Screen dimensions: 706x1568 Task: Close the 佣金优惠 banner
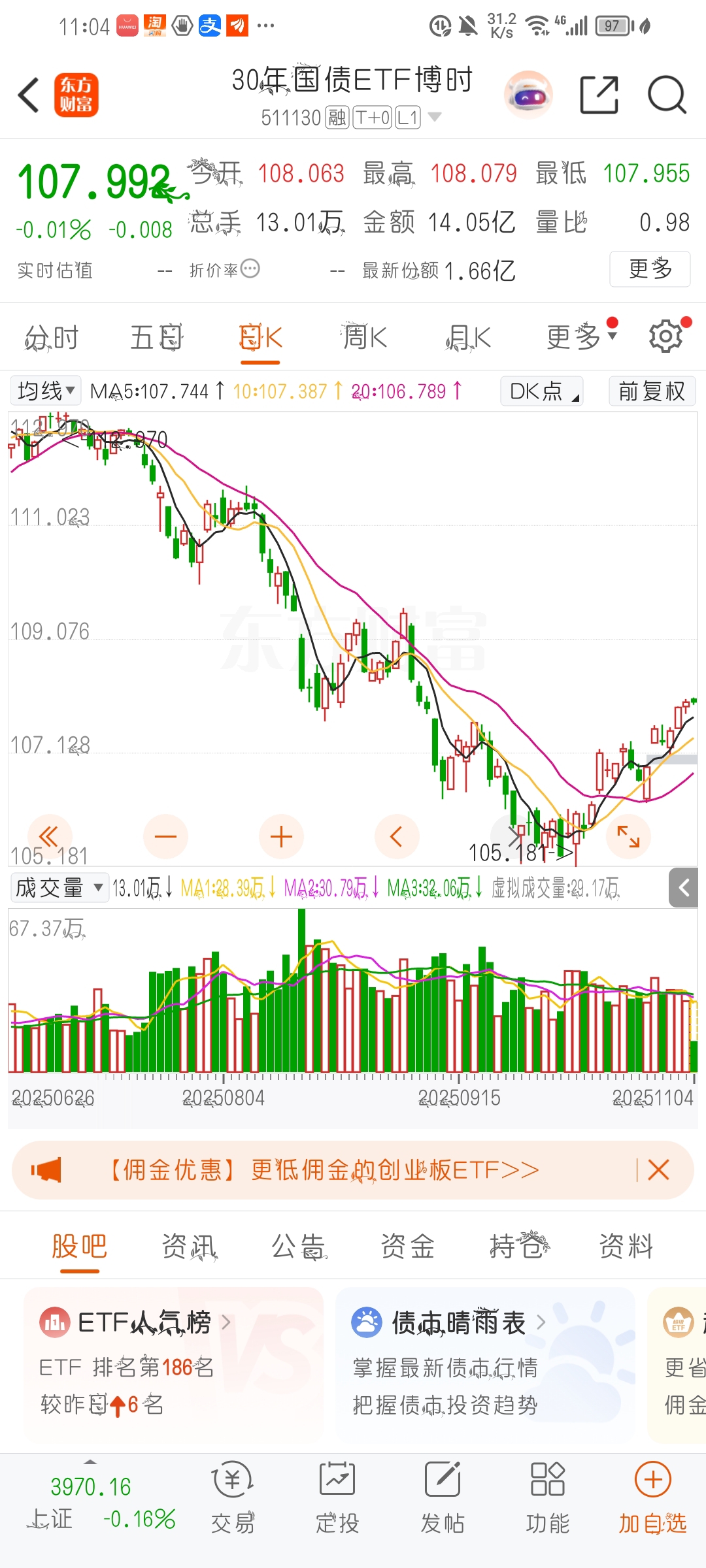658,1170
